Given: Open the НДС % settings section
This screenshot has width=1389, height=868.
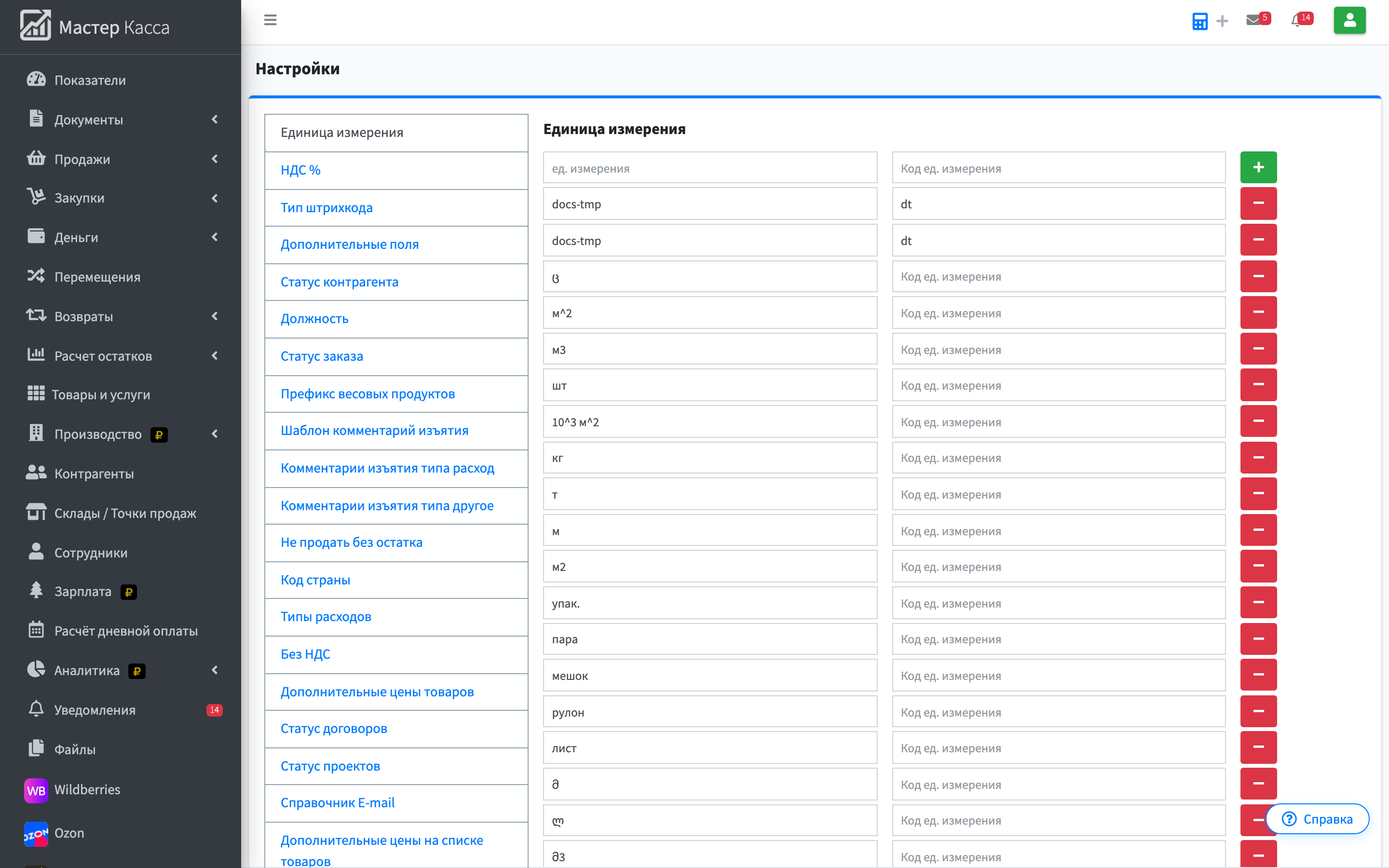Looking at the screenshot, I should pos(396,171).
